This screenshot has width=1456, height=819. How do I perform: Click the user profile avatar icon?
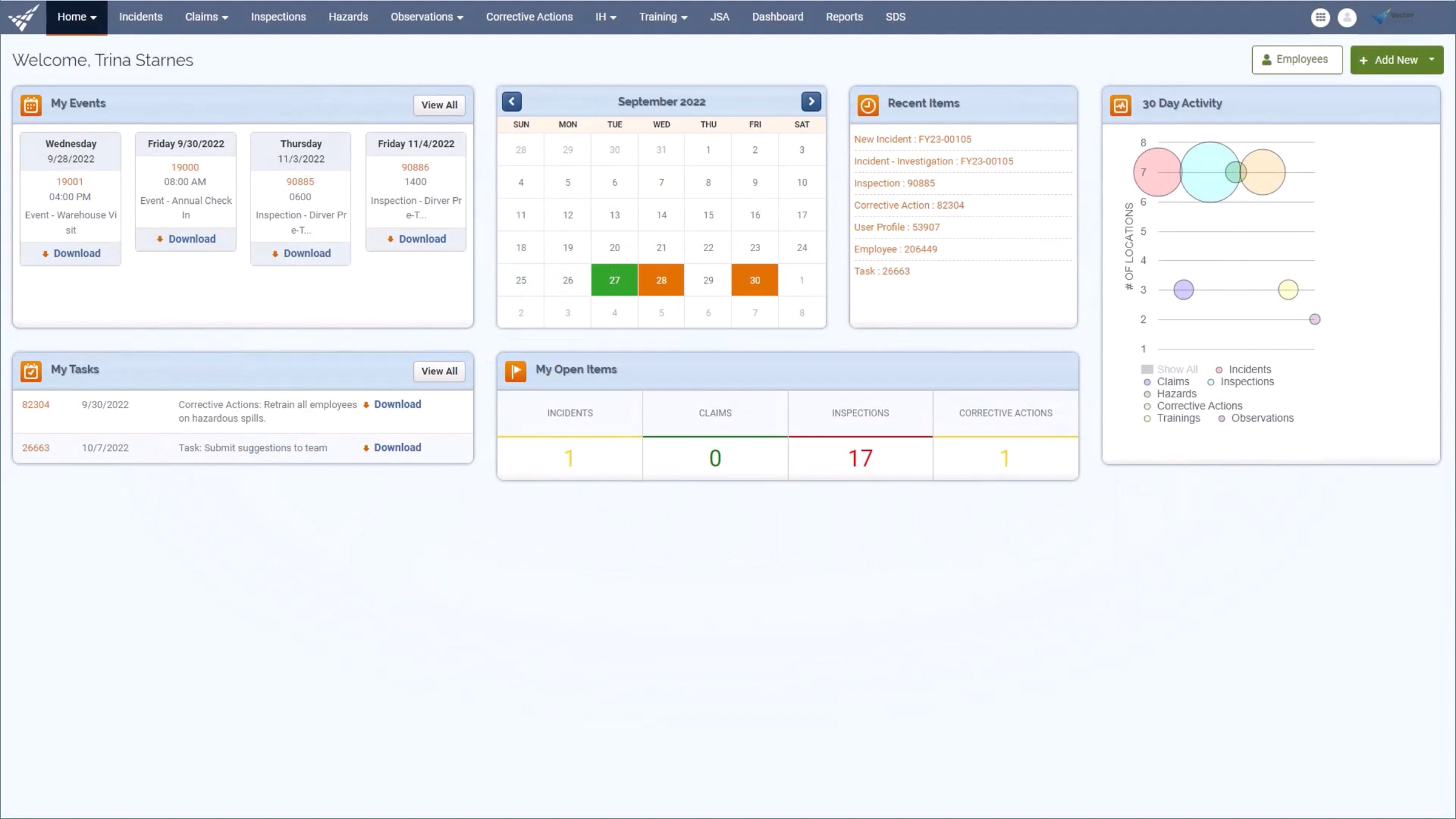[1347, 18]
